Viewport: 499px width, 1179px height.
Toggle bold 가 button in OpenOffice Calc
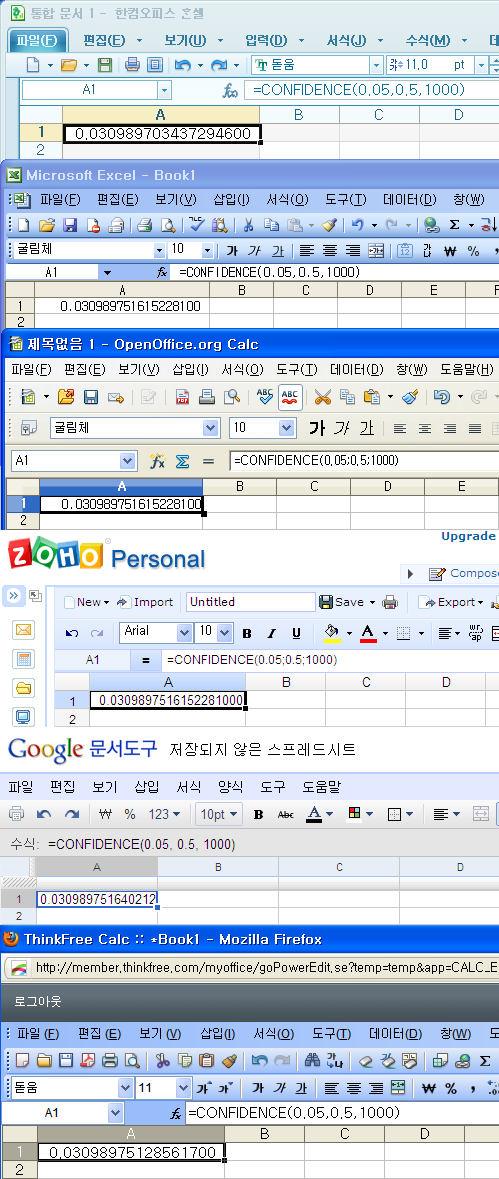[x=317, y=428]
